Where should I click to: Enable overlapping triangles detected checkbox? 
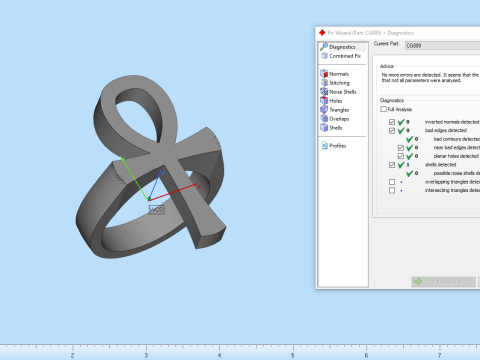click(x=392, y=182)
